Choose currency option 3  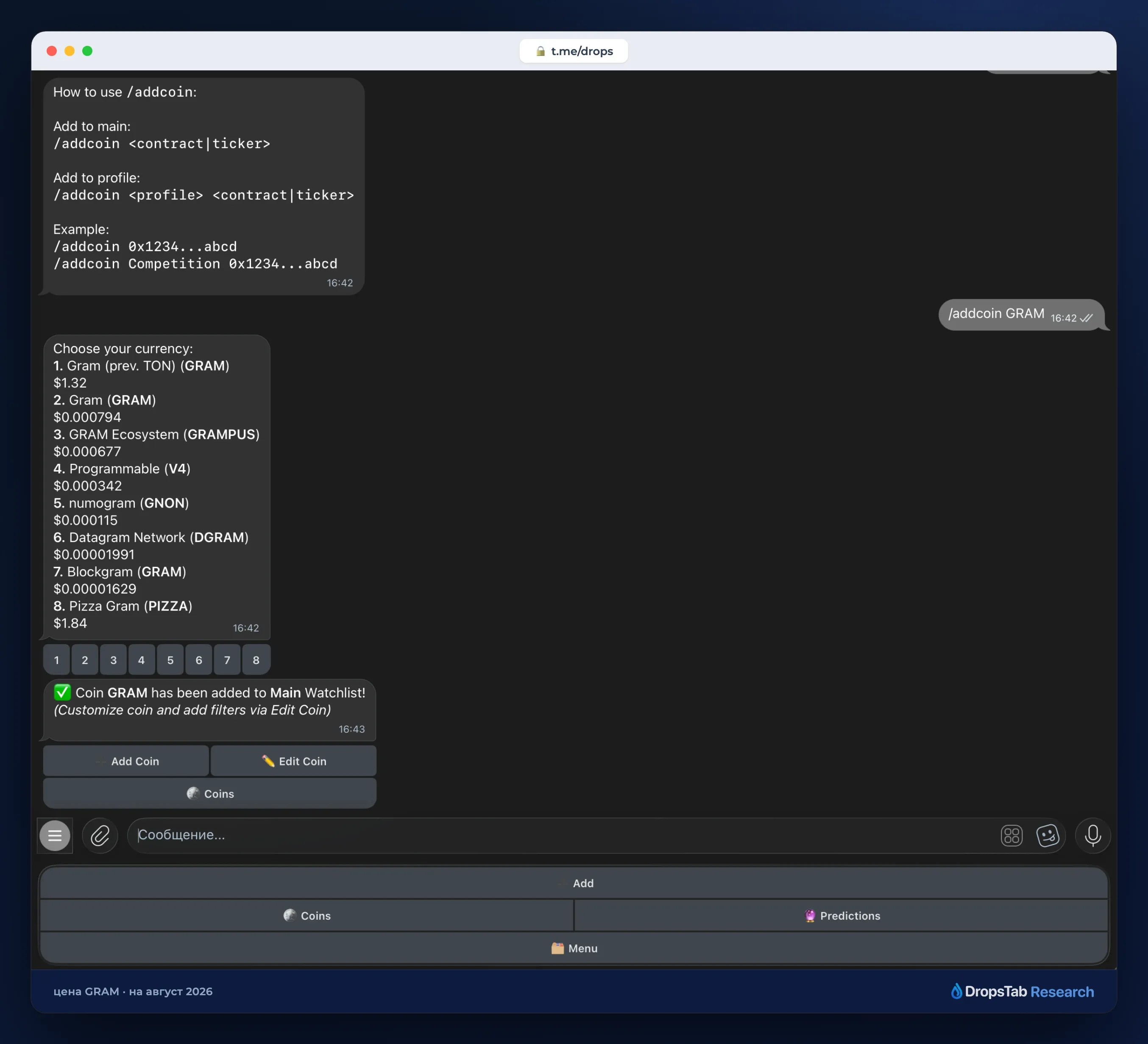coord(113,659)
